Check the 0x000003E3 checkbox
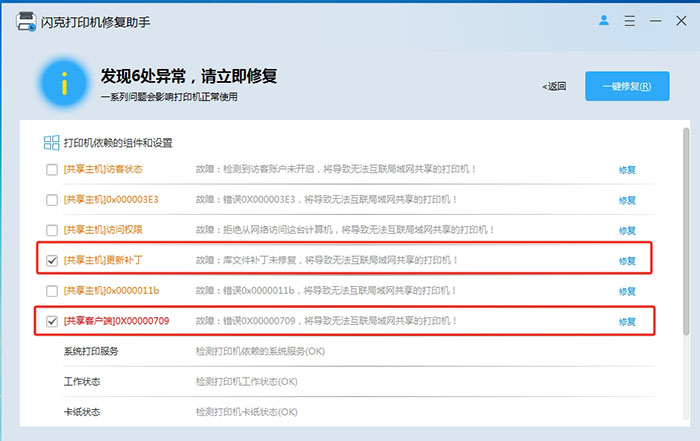The height and width of the screenshot is (441, 700). 52,200
